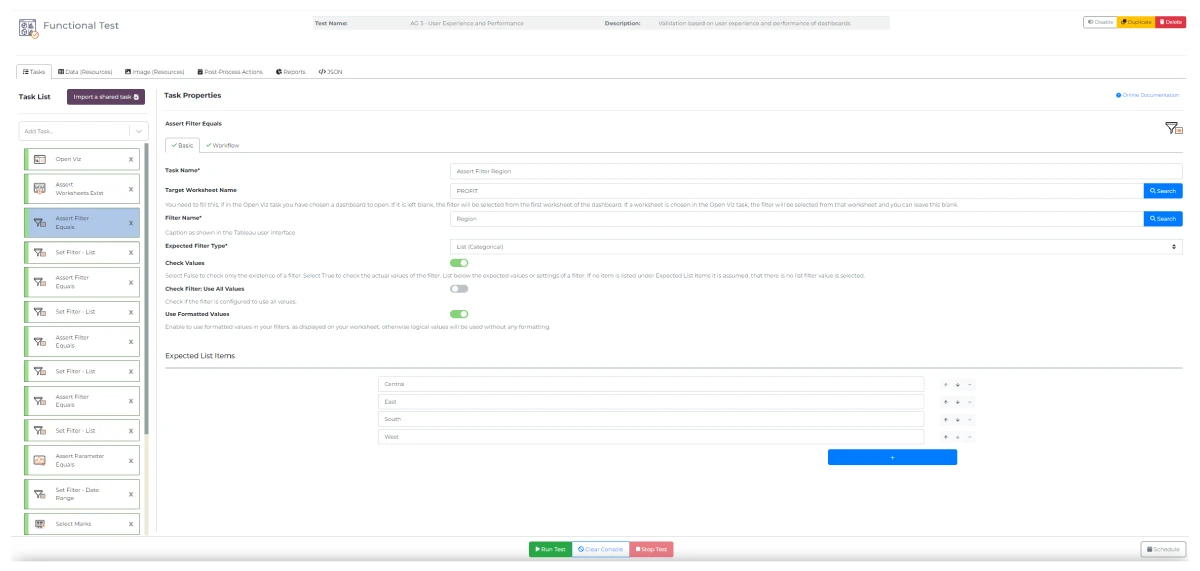The height and width of the screenshot is (571, 1200).
Task: Remove the Select Marks task
Action: point(131,524)
